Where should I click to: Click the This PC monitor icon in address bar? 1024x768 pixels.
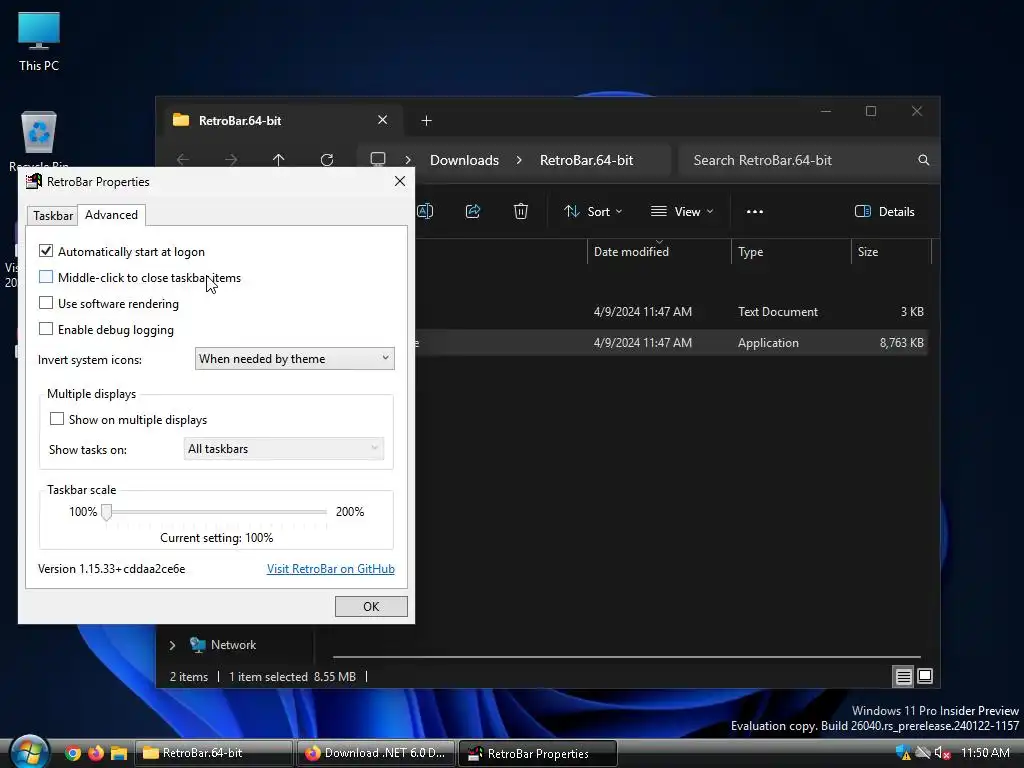pos(377,159)
